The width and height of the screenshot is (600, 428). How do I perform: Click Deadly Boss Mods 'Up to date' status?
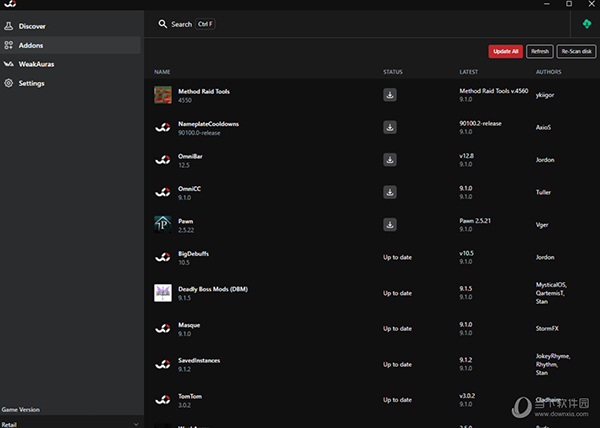[398, 293]
